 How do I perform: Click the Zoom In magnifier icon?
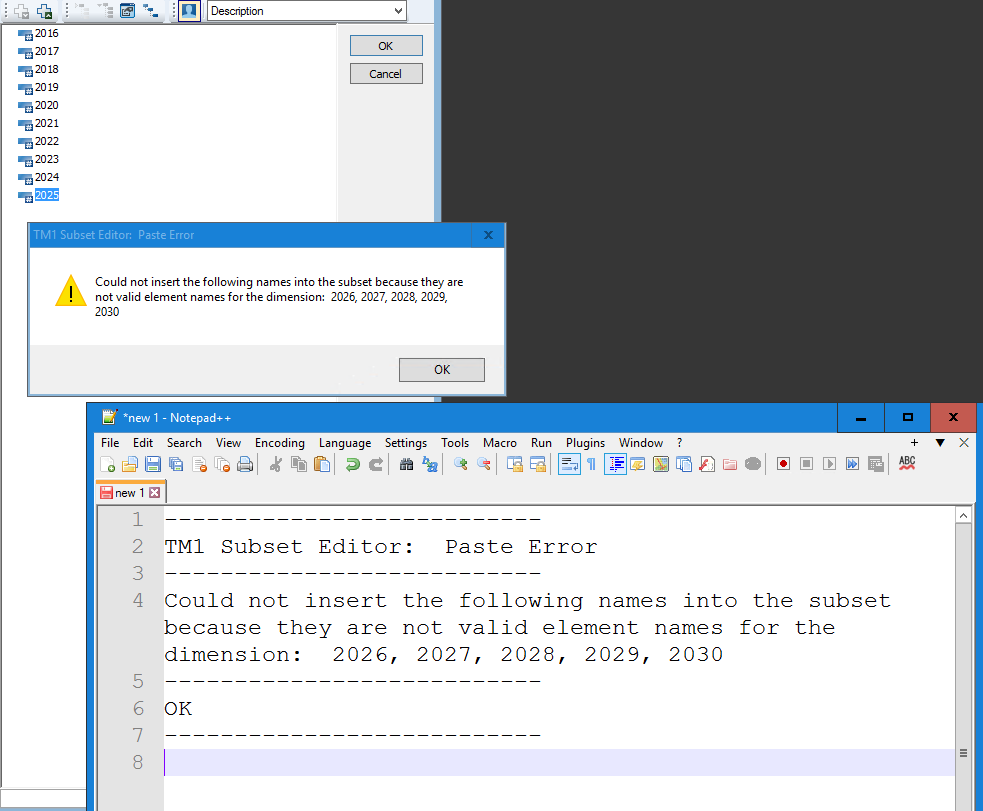[460, 464]
